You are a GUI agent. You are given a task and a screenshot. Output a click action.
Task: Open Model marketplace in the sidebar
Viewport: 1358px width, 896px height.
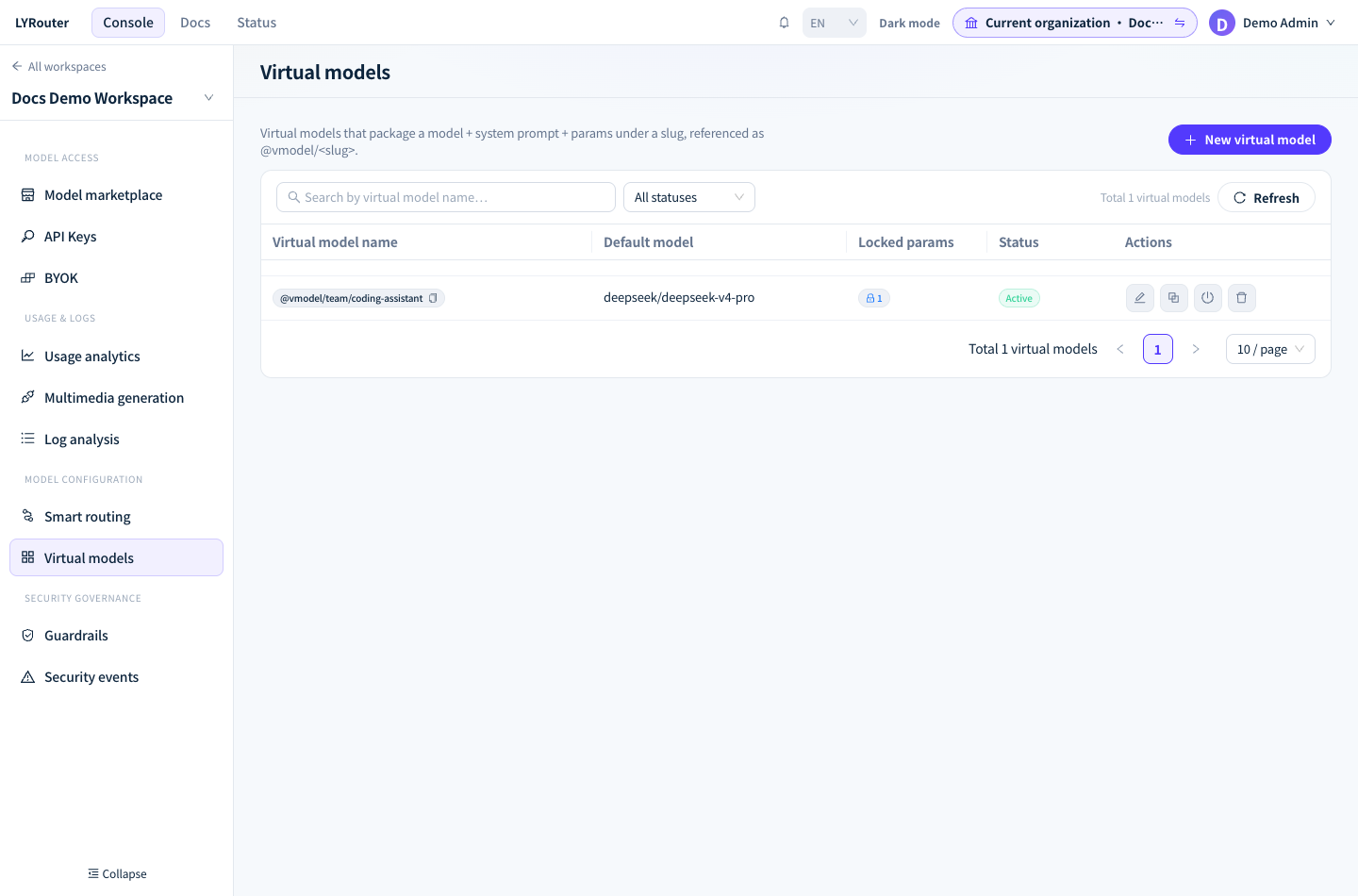[x=116, y=195]
